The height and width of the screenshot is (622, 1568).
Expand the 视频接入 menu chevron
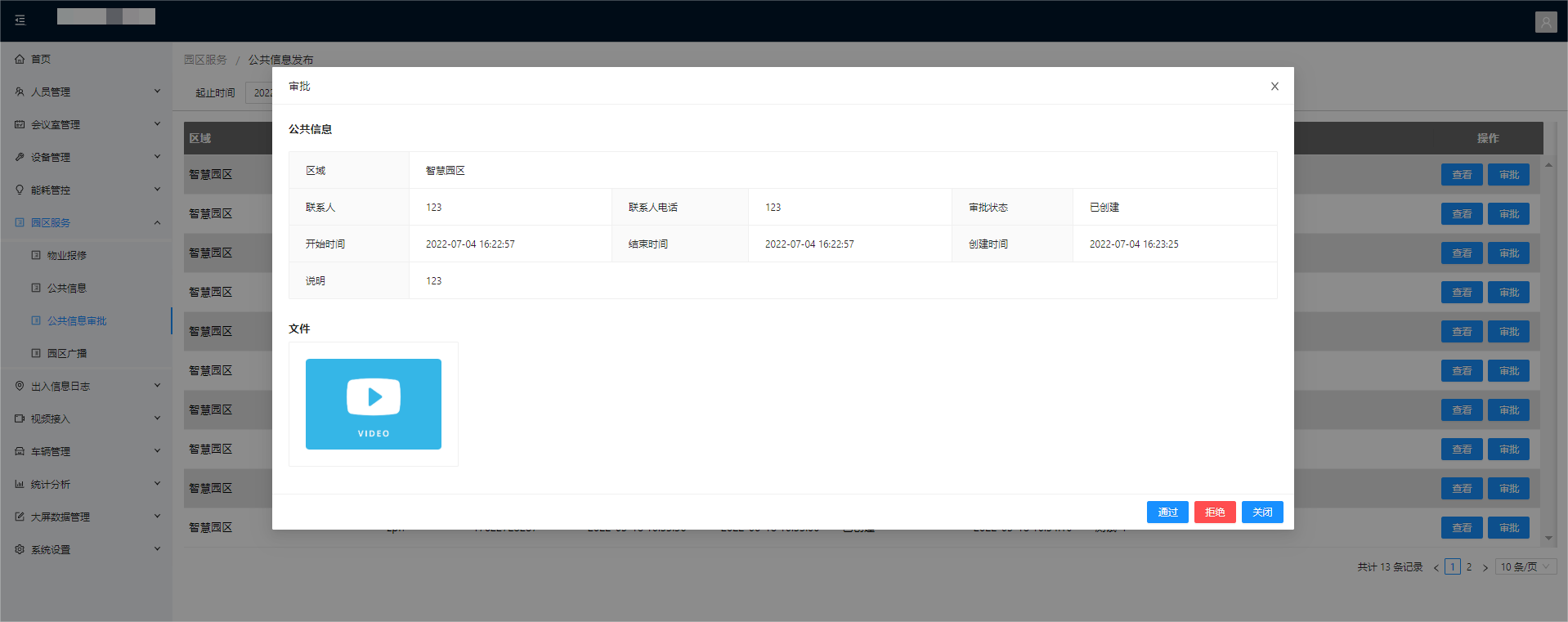(x=157, y=418)
